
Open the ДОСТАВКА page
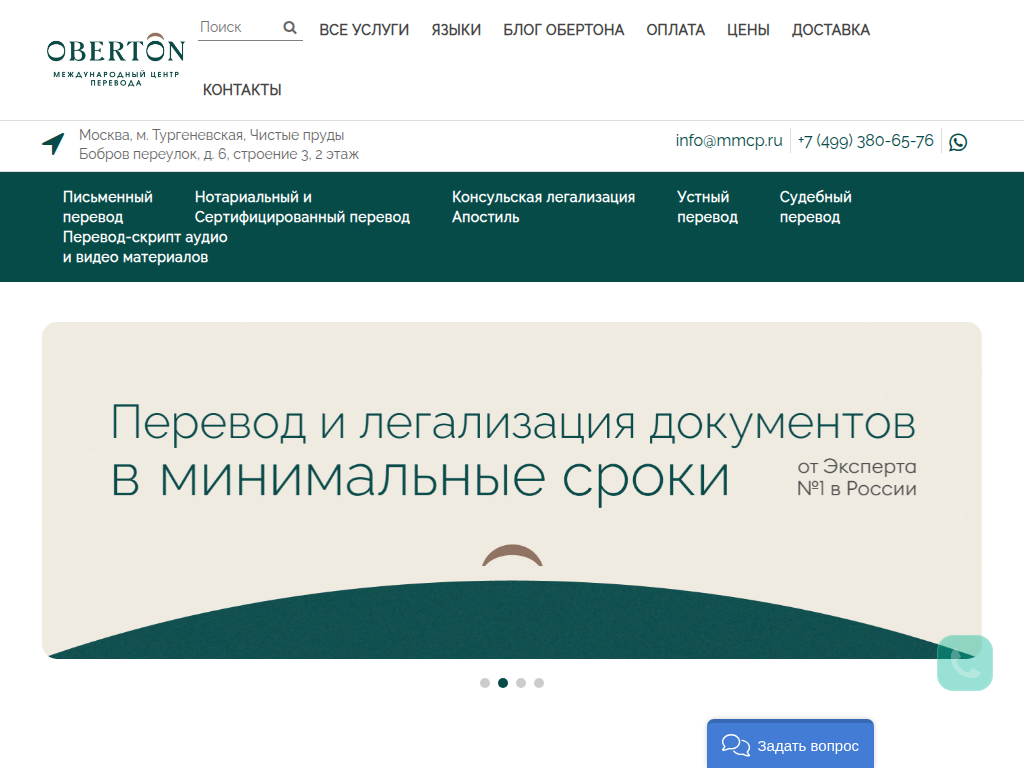[x=830, y=29]
